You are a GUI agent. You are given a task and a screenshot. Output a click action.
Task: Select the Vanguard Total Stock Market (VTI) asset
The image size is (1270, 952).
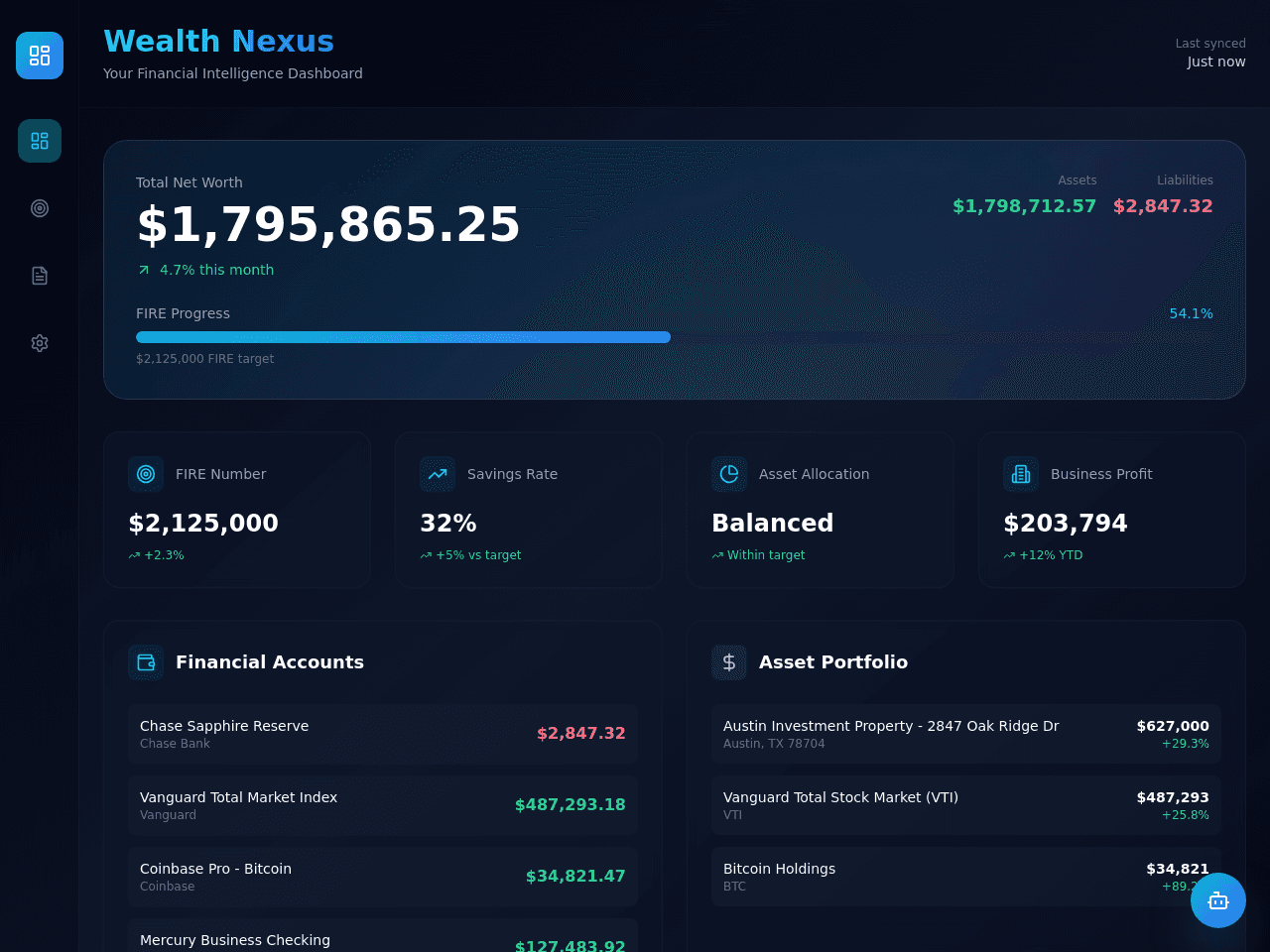966,805
